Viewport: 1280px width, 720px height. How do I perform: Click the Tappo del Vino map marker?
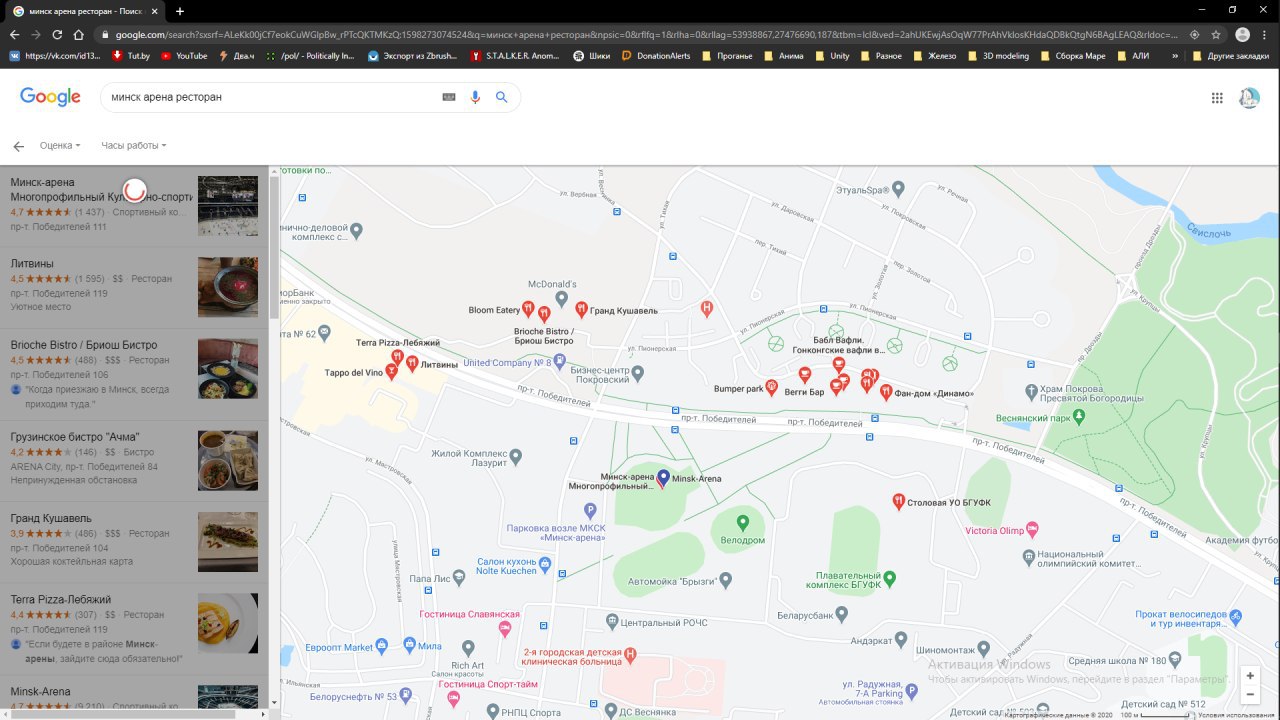[x=391, y=371]
